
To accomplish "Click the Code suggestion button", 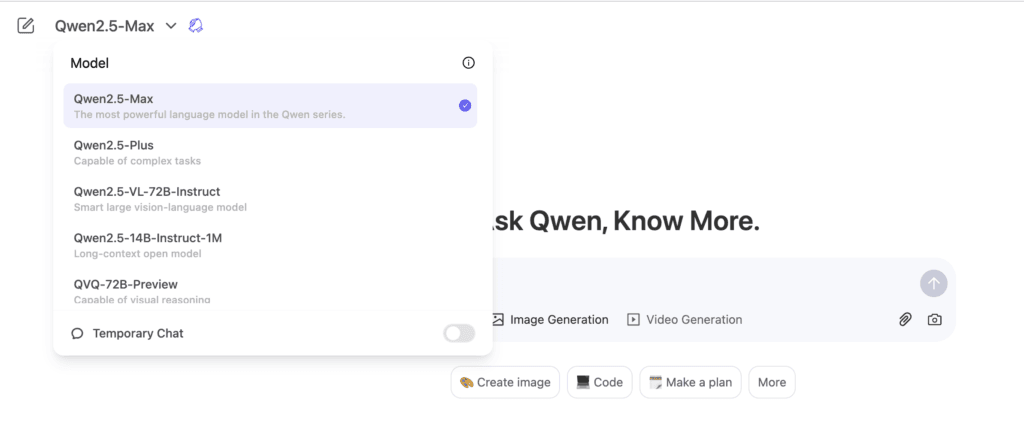I will (x=600, y=382).
